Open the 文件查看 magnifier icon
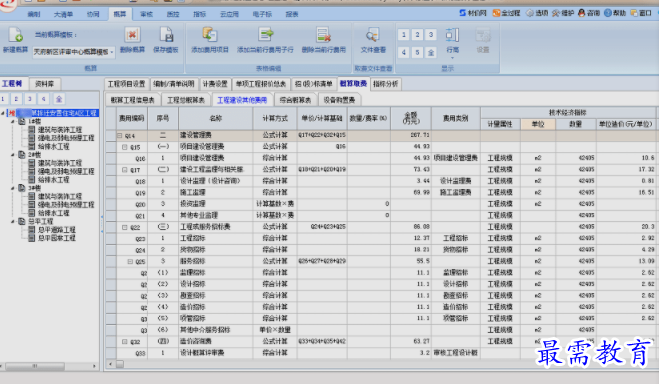Viewport: 659px width, 384px height. 372,35
